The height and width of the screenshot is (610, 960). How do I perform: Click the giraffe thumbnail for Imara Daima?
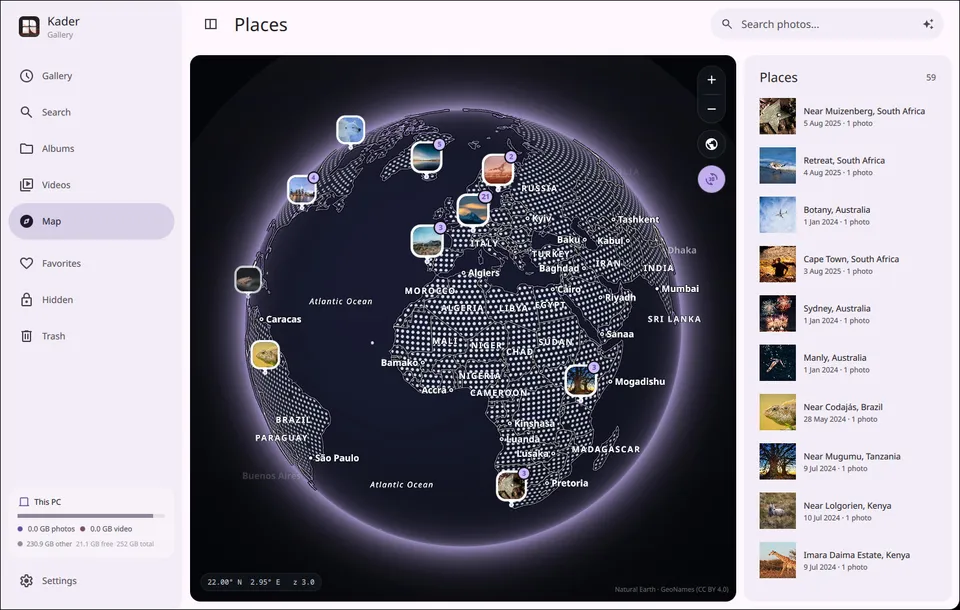pos(778,560)
